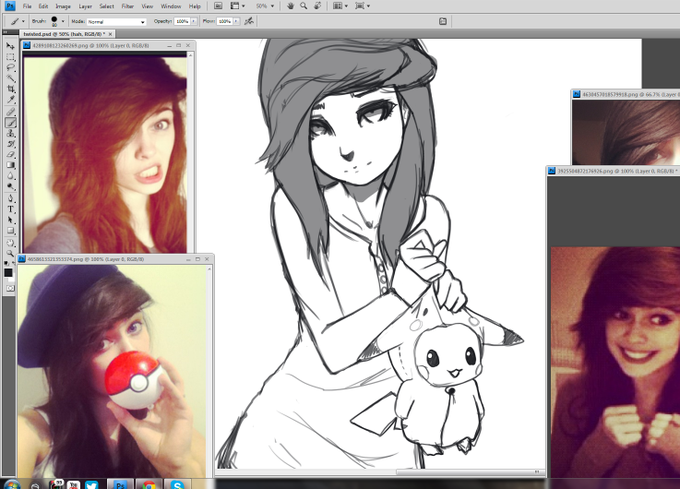Select the Lasso tool
Screen dimensions: 680x489
point(10,68)
